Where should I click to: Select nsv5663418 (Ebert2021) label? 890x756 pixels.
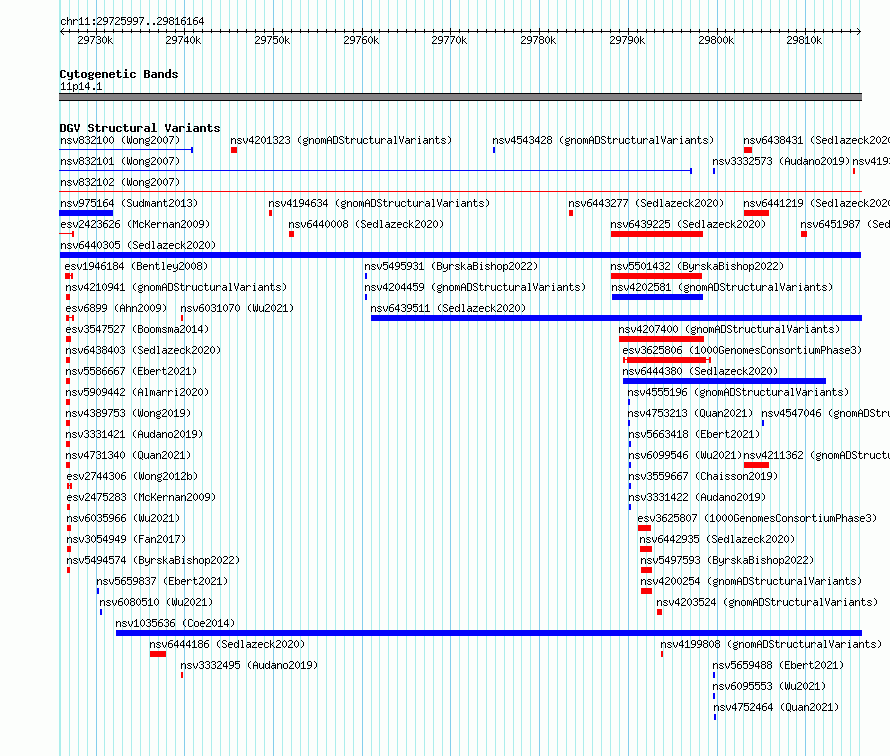(x=694, y=434)
